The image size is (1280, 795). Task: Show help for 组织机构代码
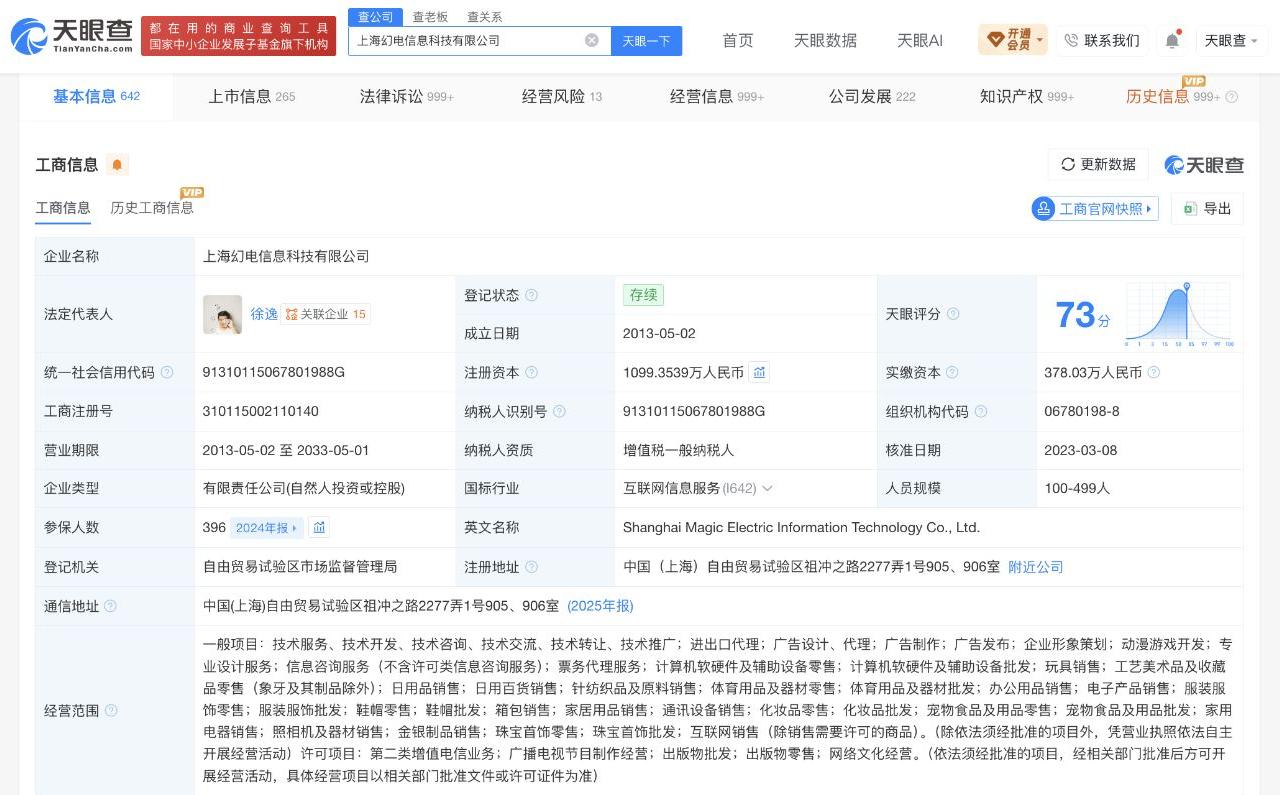(981, 411)
